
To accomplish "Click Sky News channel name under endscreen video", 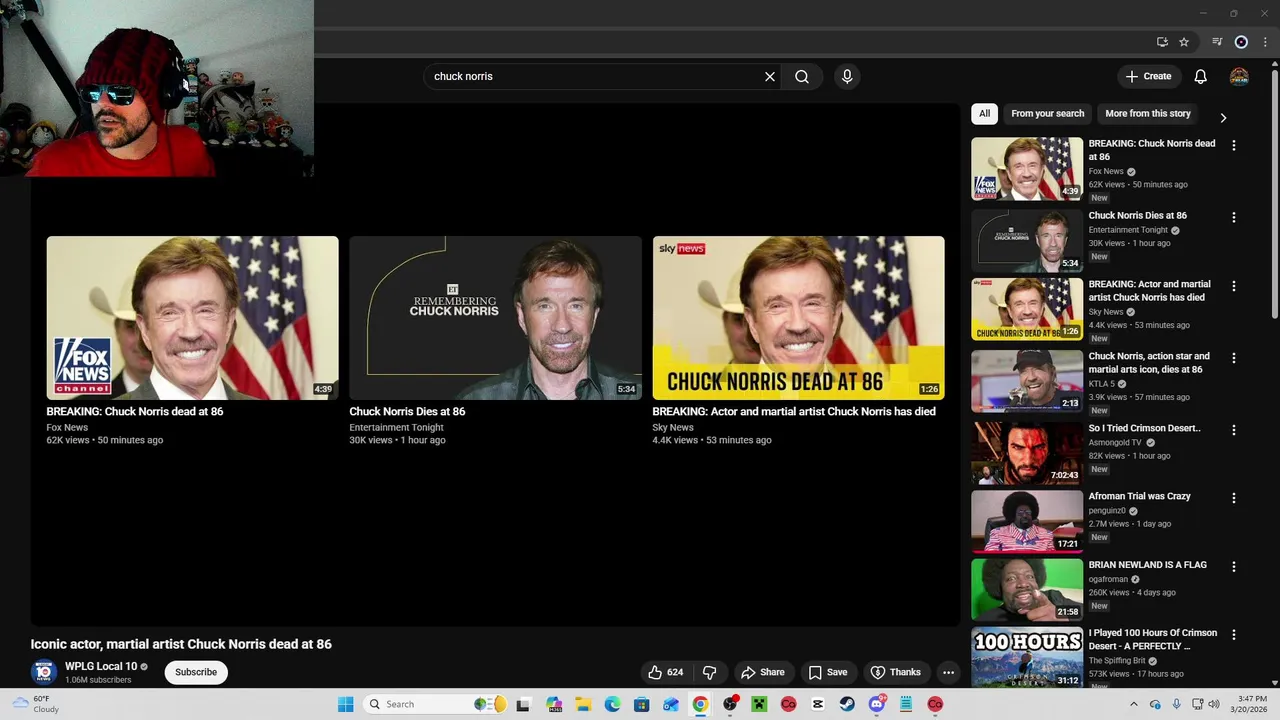I will [673, 427].
